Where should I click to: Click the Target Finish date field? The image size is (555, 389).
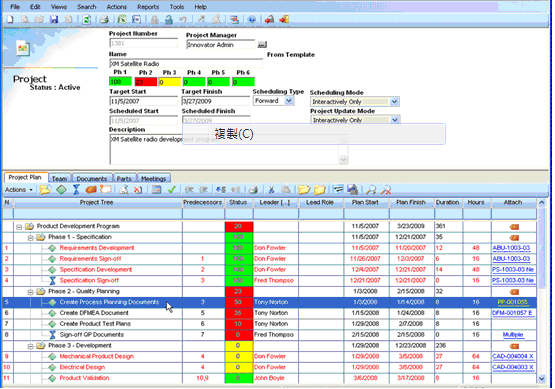click(x=216, y=101)
